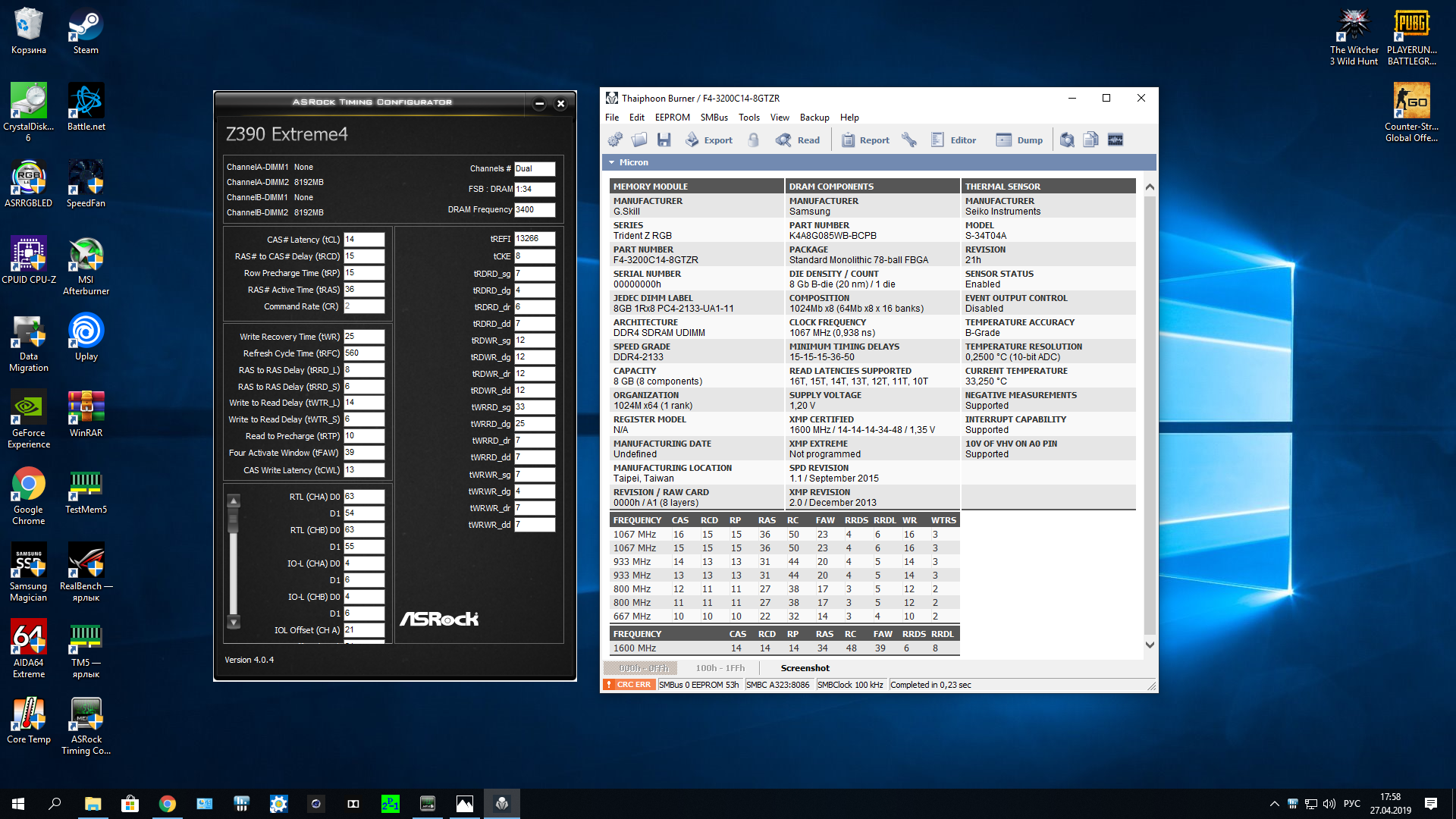This screenshot has height=819, width=1456.
Task: Click the floppy disk save icon
Action: (664, 140)
